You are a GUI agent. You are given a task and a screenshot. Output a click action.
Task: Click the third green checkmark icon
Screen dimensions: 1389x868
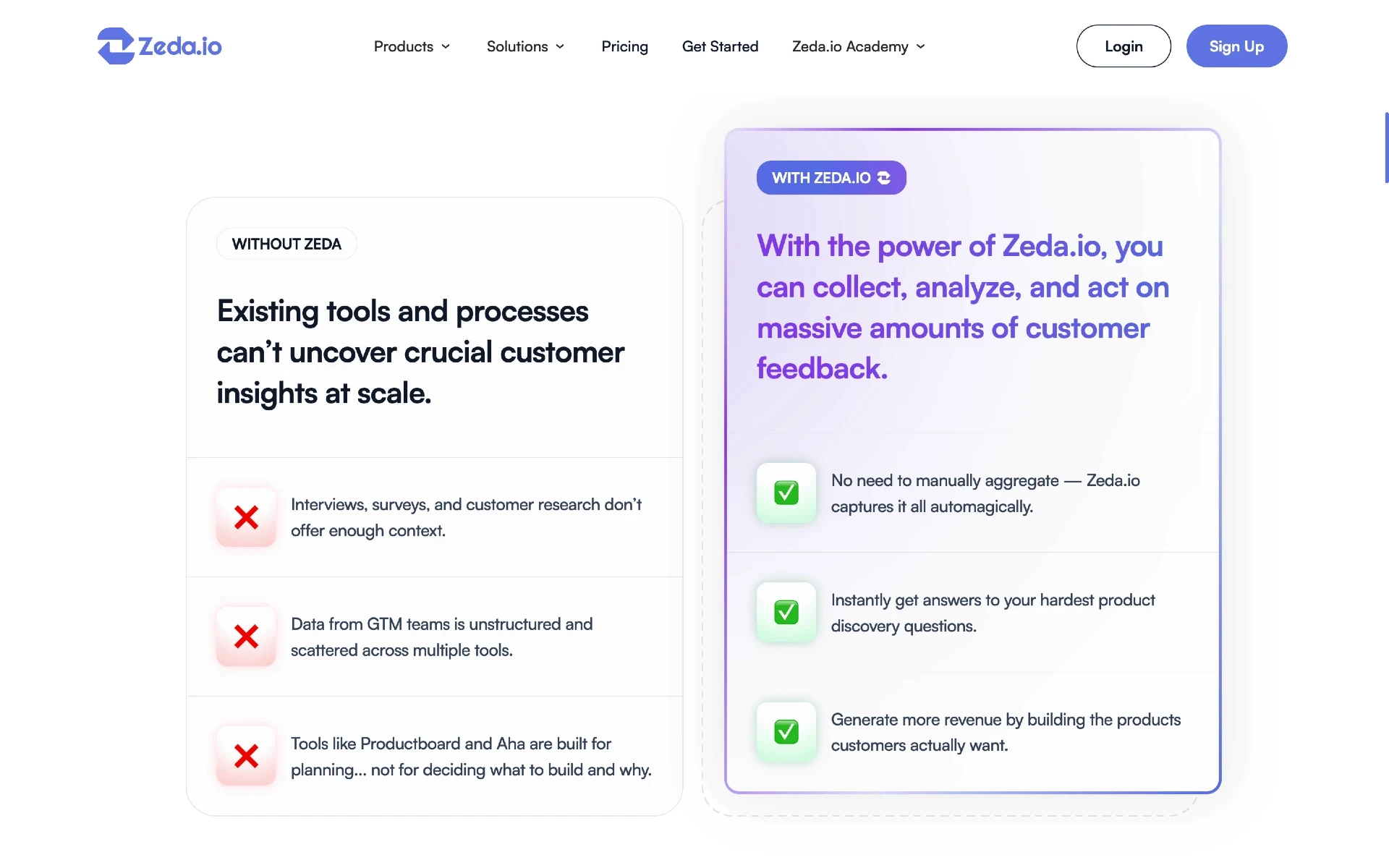point(786,730)
